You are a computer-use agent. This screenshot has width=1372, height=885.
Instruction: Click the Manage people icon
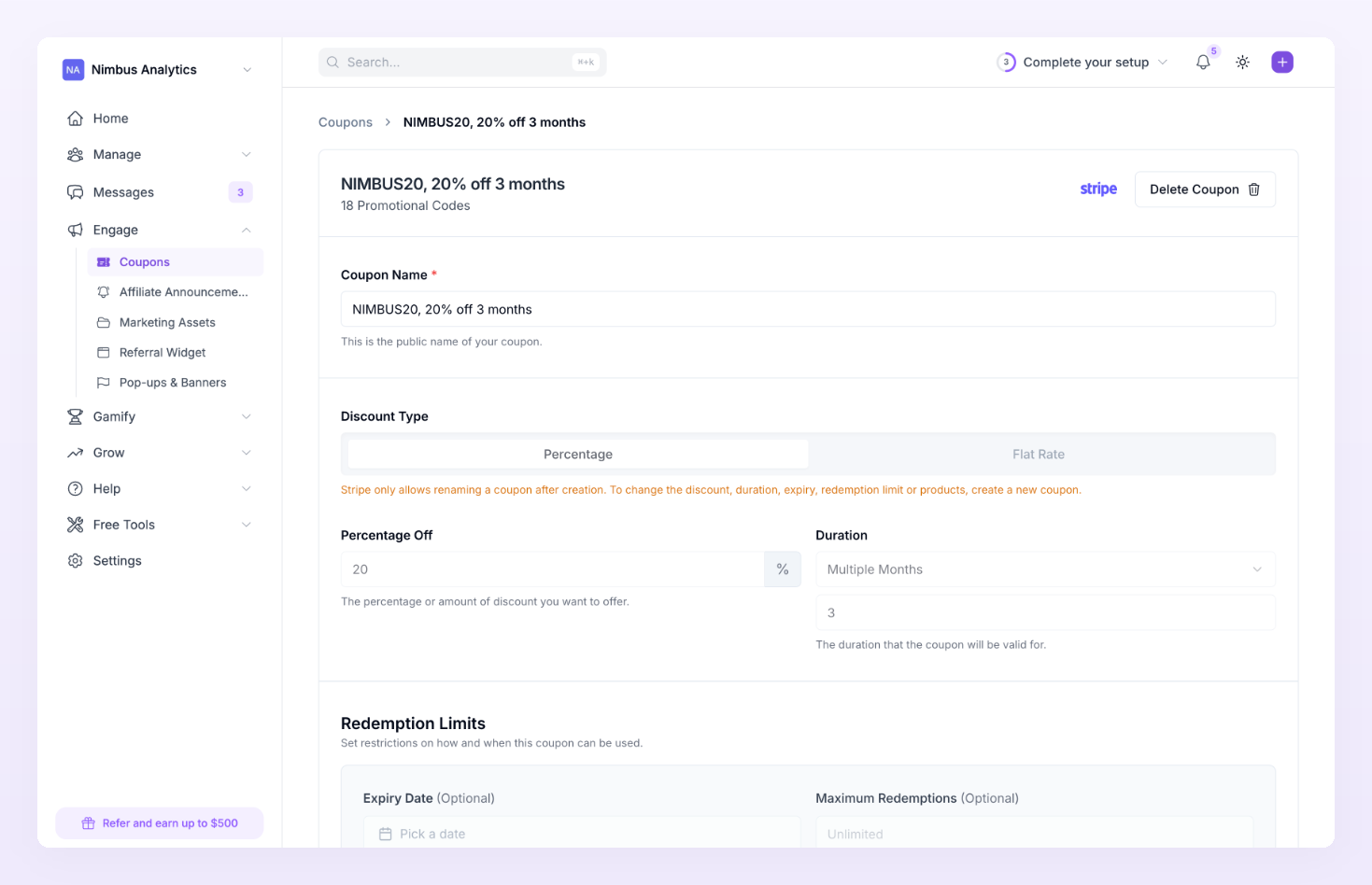click(76, 155)
